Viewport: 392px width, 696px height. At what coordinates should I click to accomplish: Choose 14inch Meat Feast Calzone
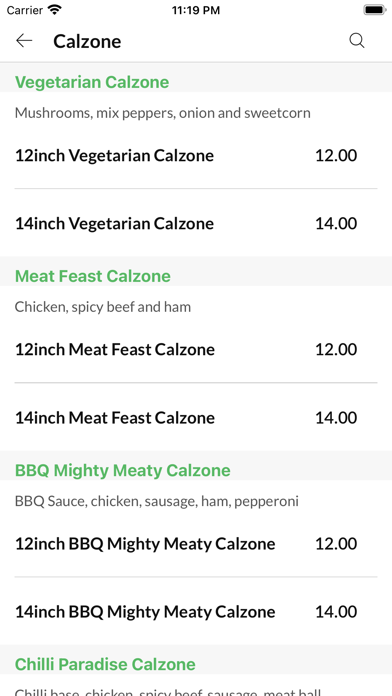coord(196,417)
